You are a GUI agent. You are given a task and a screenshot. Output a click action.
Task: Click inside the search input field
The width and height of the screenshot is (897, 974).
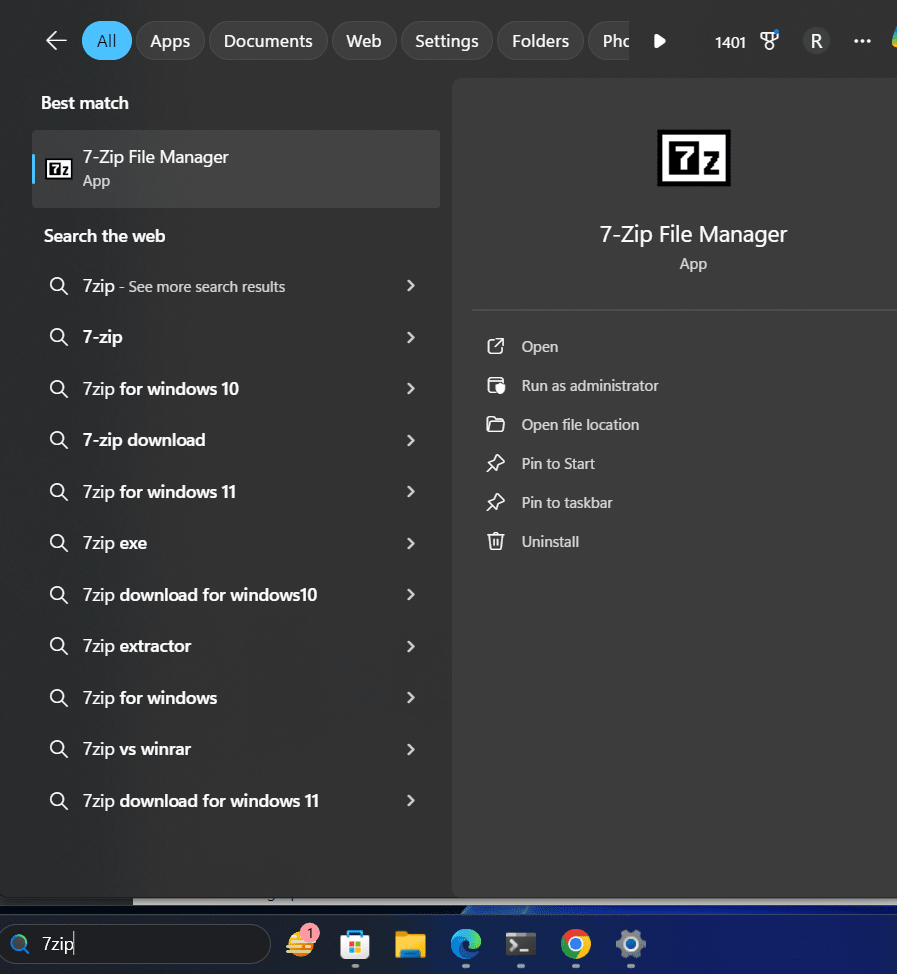click(x=140, y=943)
